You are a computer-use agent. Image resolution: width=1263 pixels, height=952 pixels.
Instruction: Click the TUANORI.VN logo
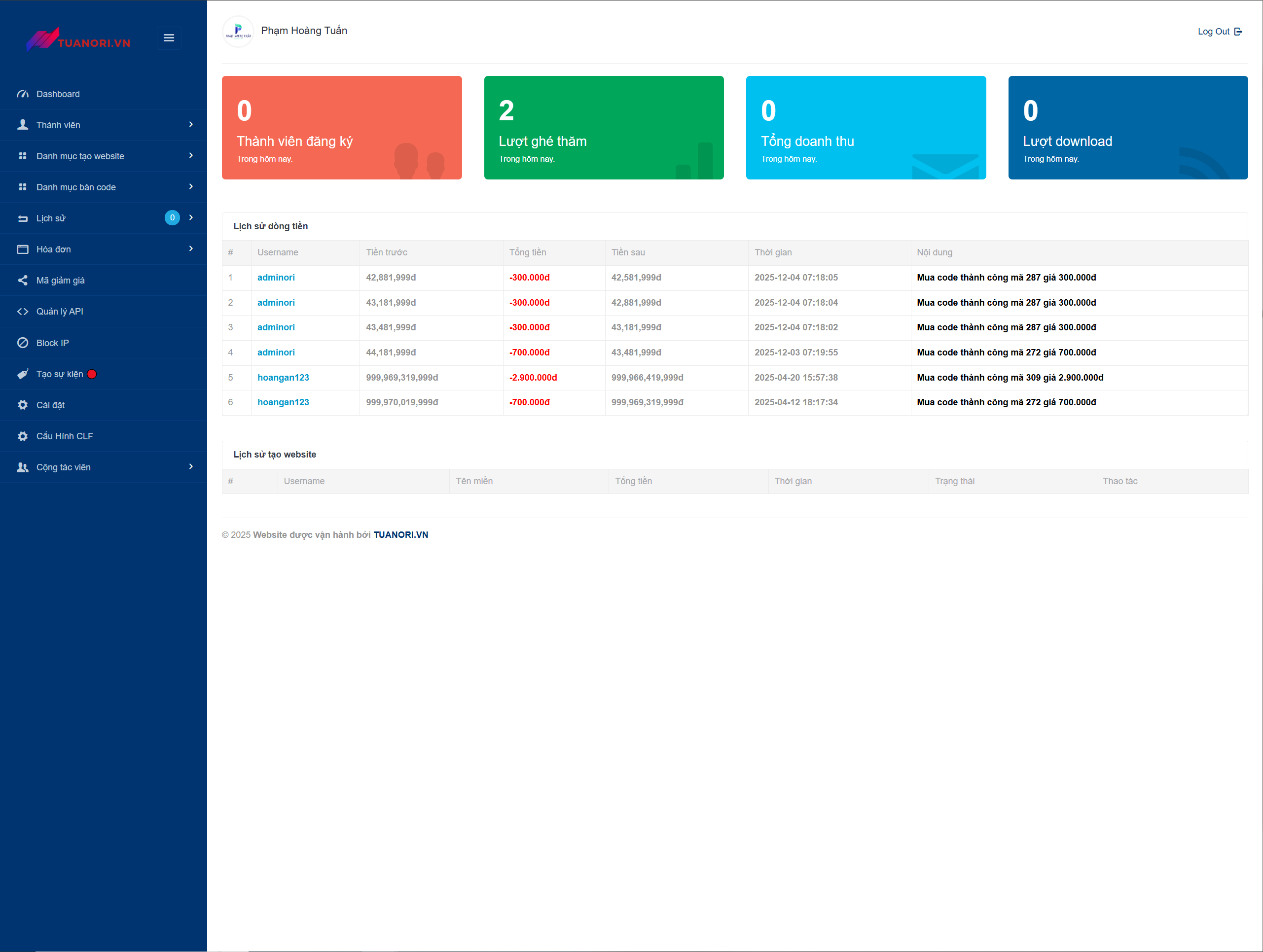[x=79, y=40]
